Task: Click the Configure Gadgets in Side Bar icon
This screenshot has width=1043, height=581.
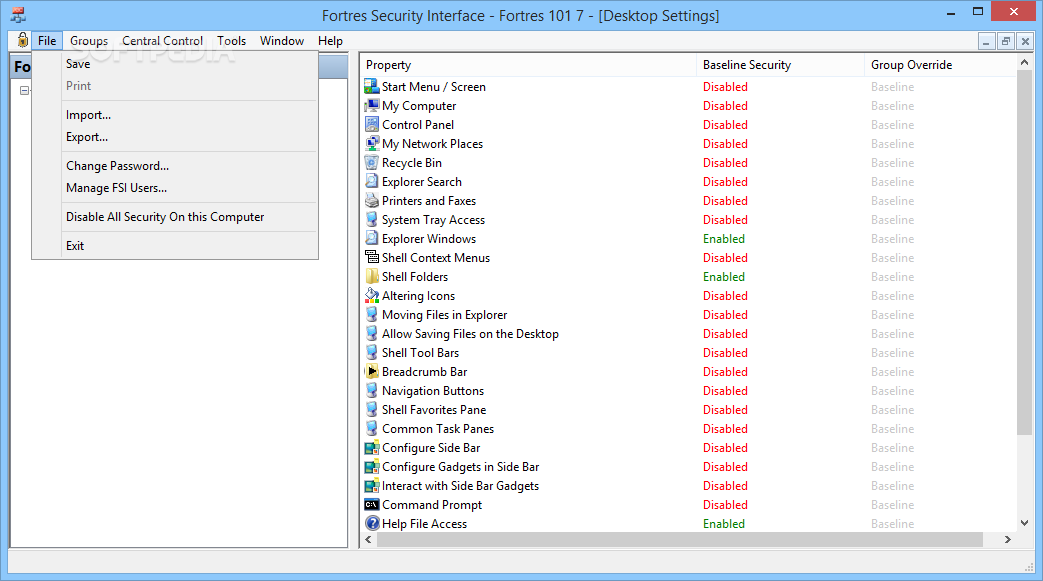Action: (x=372, y=467)
